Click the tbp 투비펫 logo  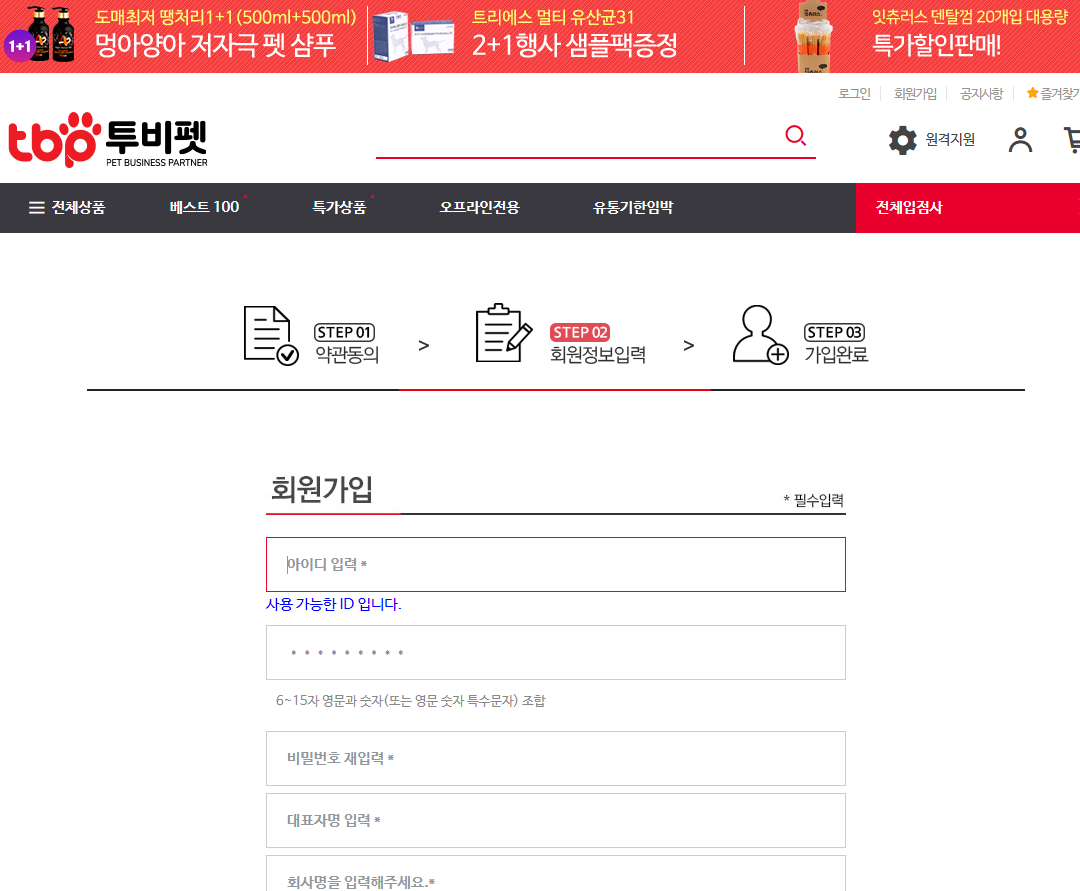click(x=107, y=140)
